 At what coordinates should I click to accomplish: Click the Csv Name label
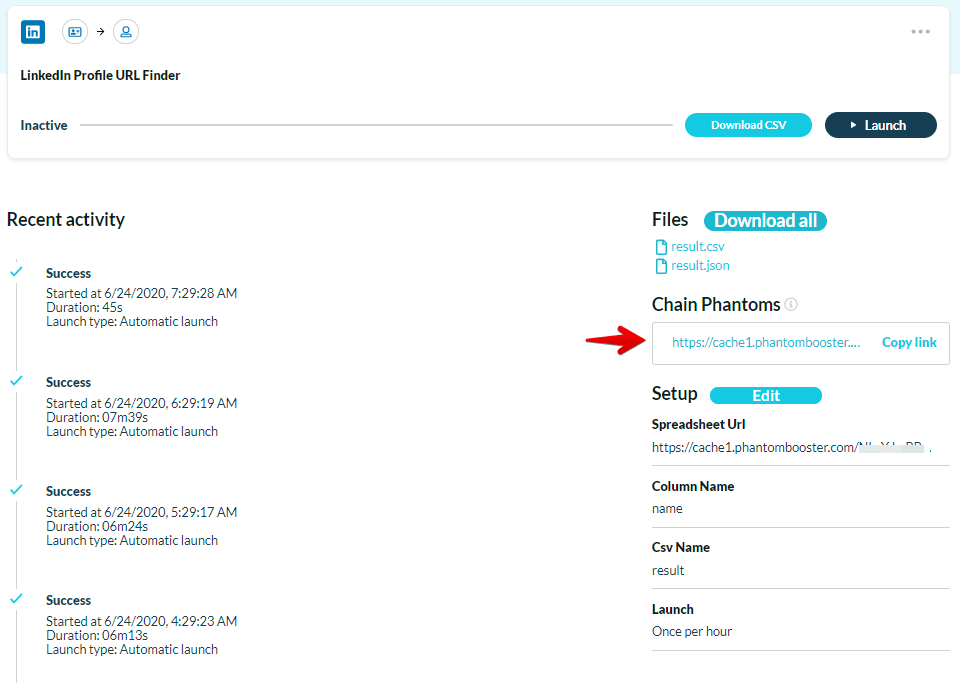(681, 547)
